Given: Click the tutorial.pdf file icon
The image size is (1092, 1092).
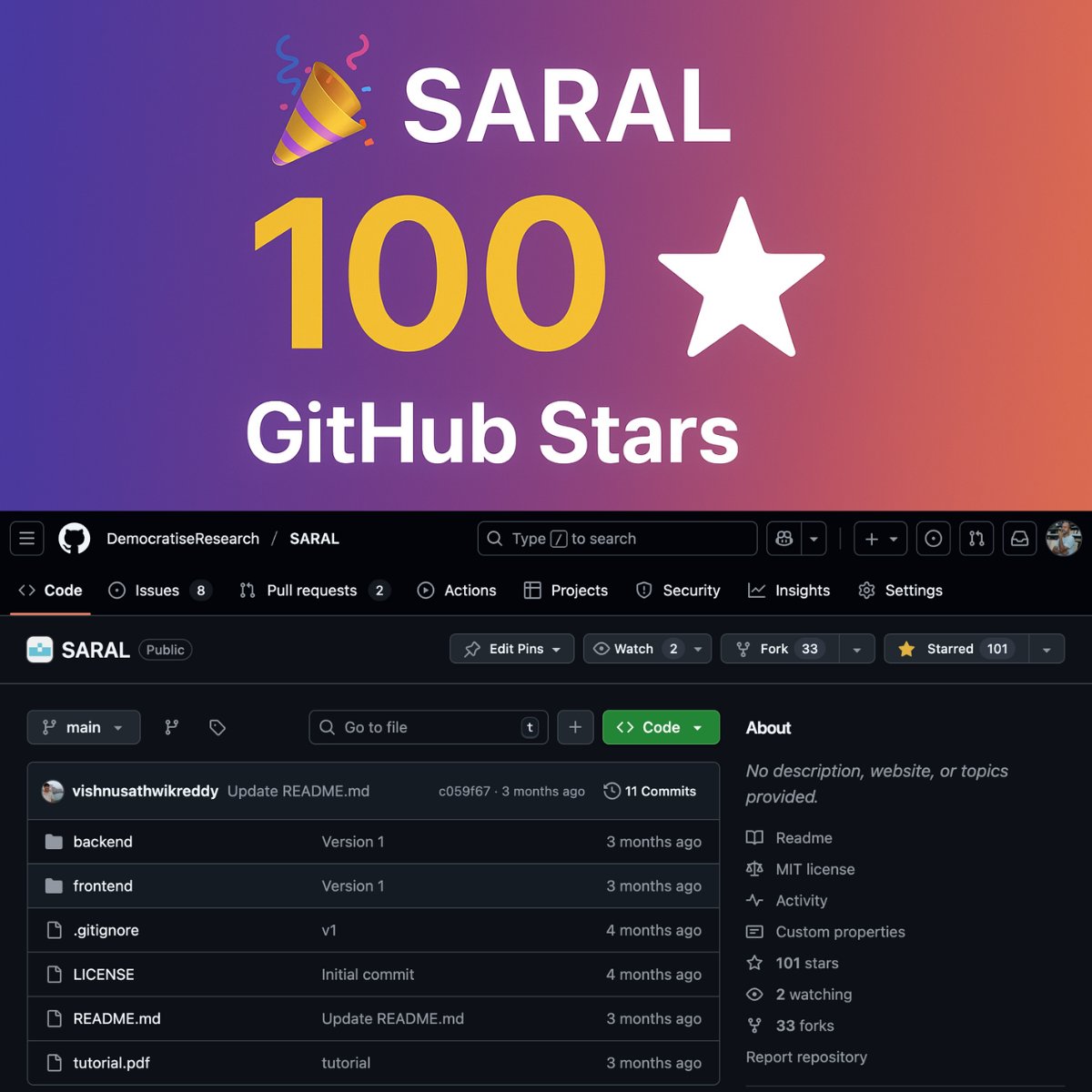Looking at the screenshot, I should click(x=54, y=1063).
